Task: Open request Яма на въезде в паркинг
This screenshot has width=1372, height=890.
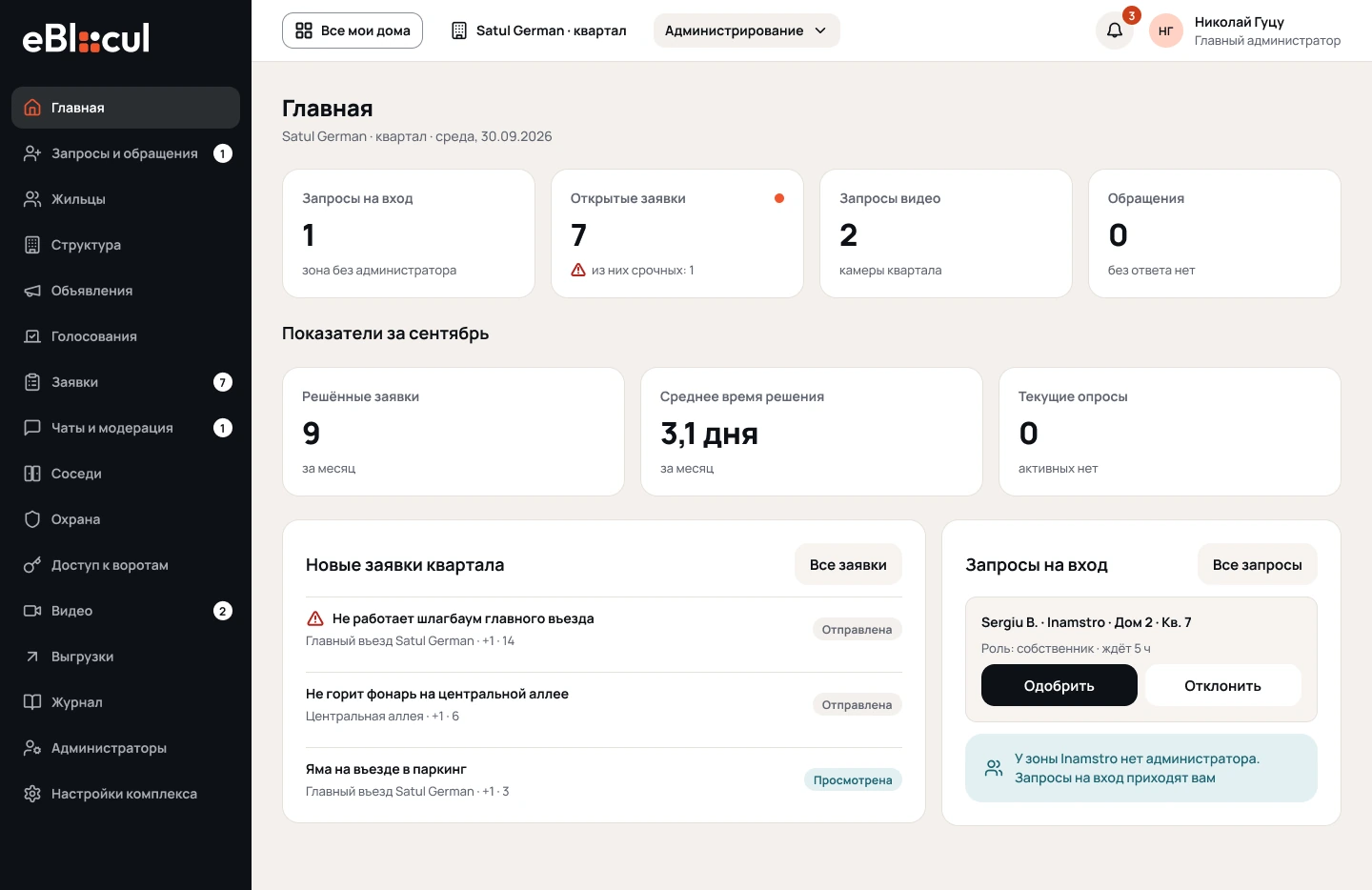Action: tap(604, 779)
